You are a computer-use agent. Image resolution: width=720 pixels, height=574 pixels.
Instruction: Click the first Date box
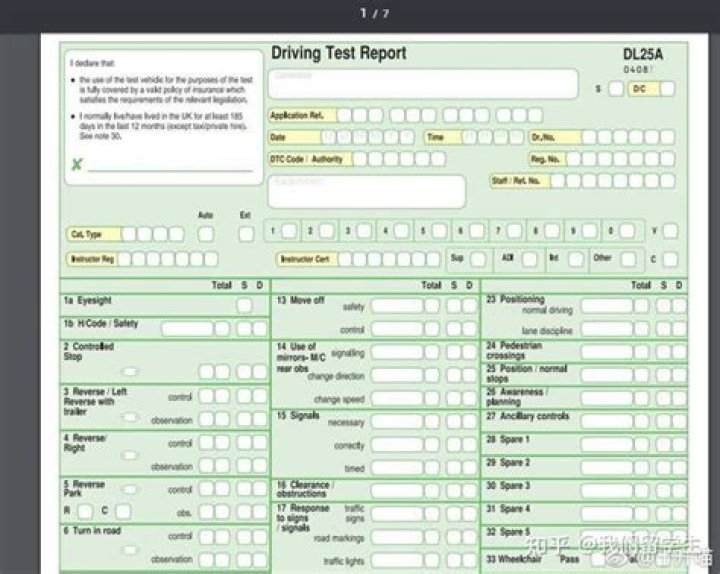tap(329, 137)
